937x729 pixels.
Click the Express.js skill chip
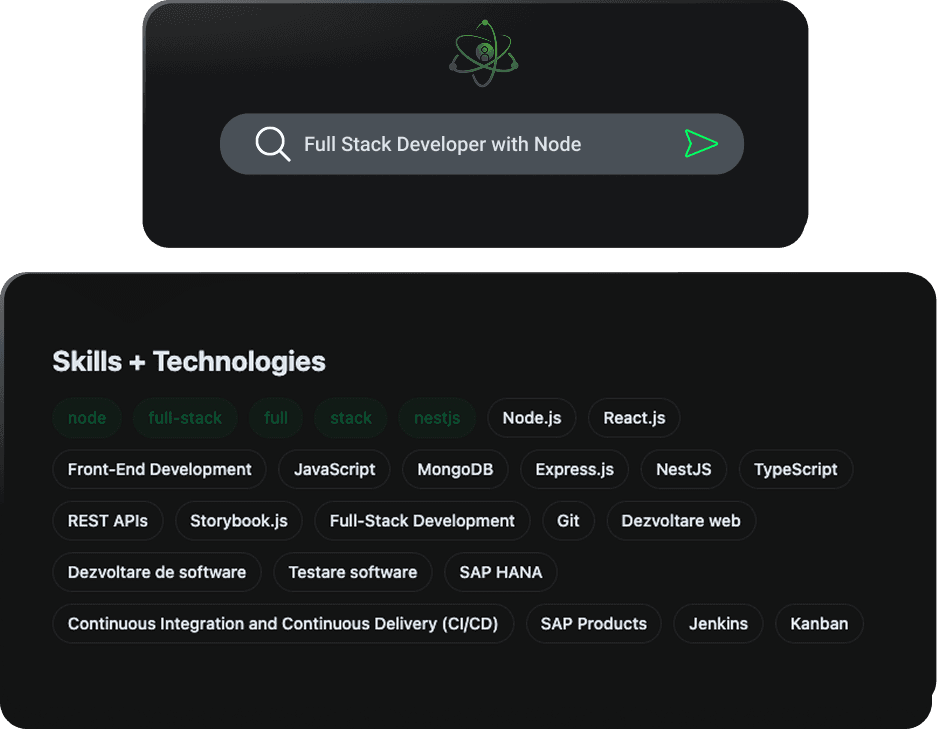point(575,469)
